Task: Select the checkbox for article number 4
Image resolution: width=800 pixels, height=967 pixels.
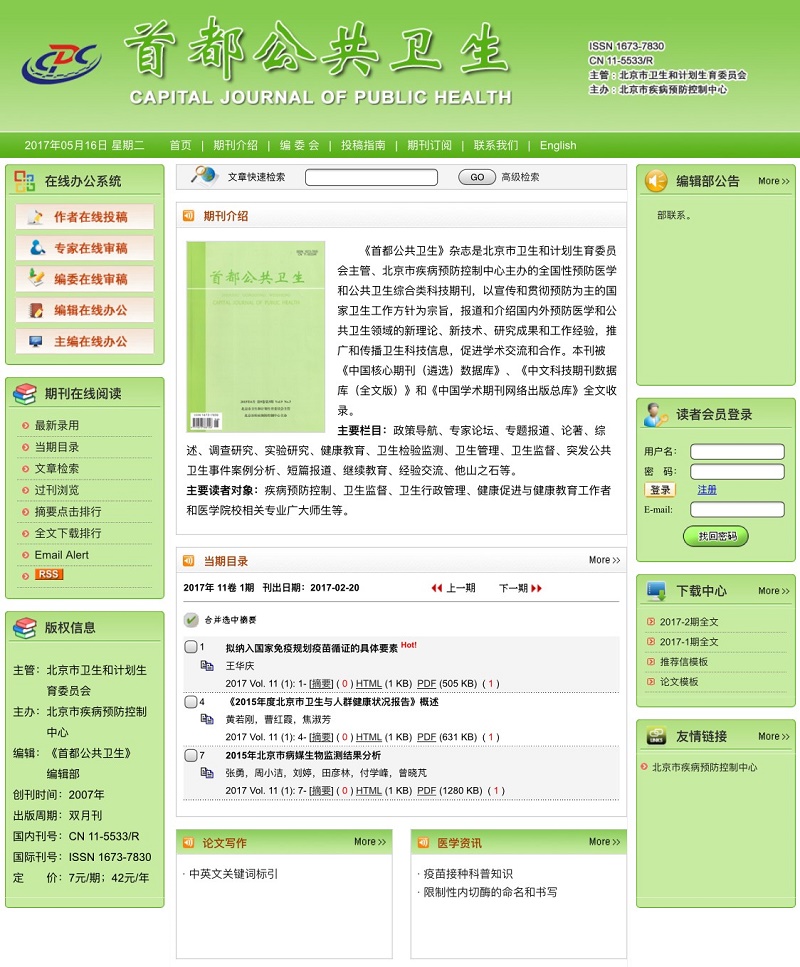Action: [x=191, y=702]
